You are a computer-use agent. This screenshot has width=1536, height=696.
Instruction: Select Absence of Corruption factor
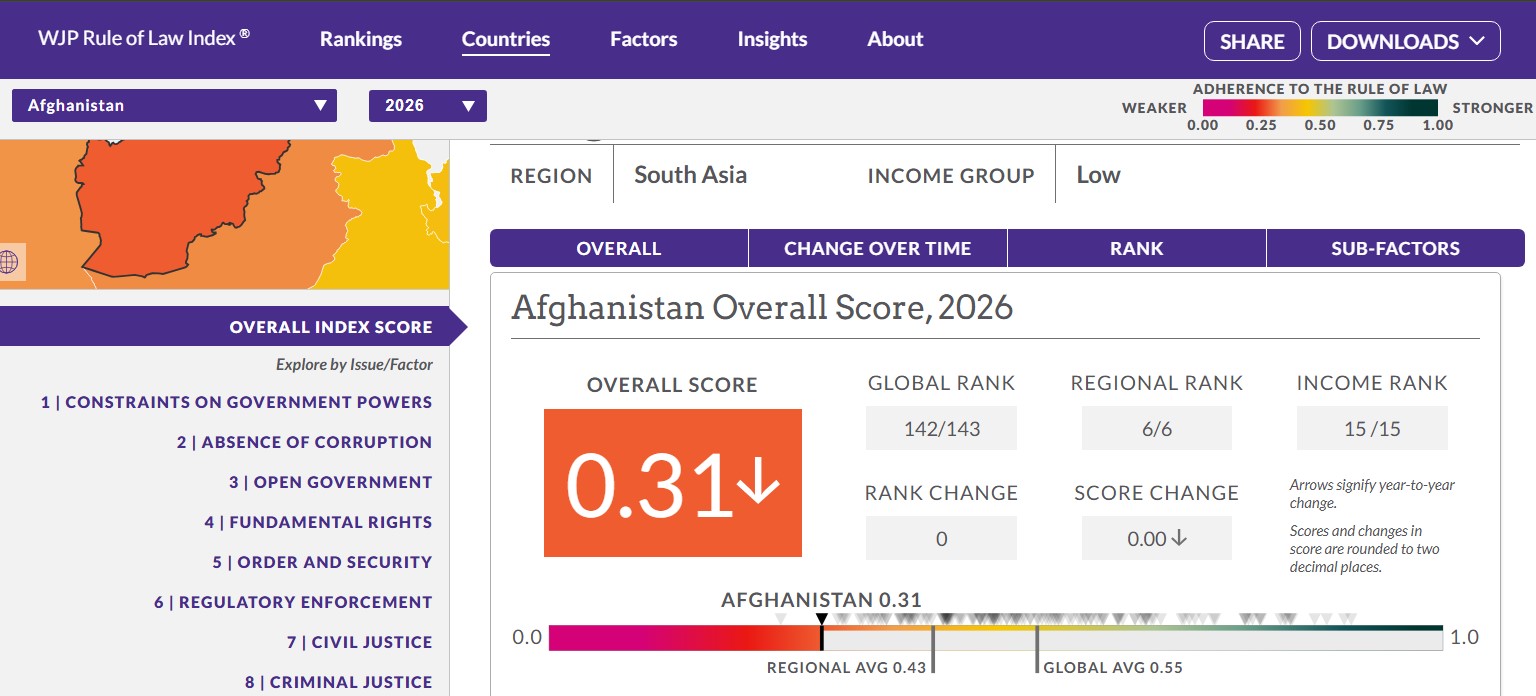pos(304,442)
